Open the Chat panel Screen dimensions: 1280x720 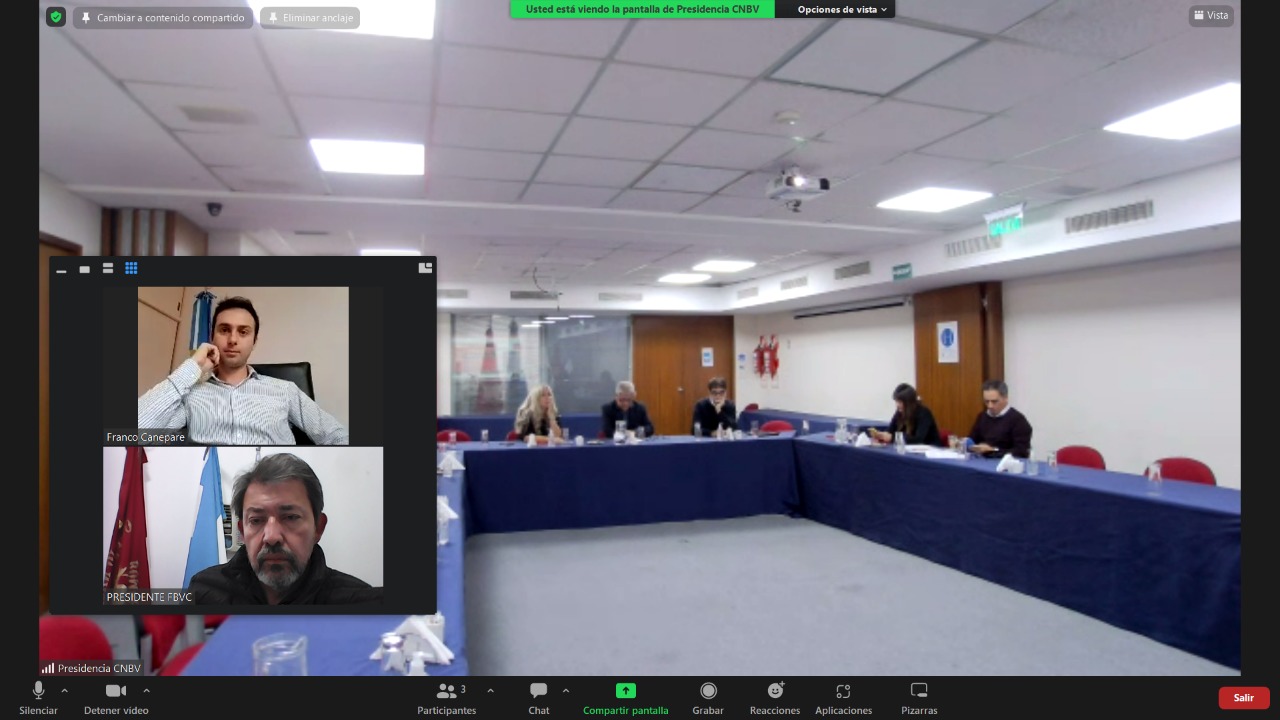[539, 698]
